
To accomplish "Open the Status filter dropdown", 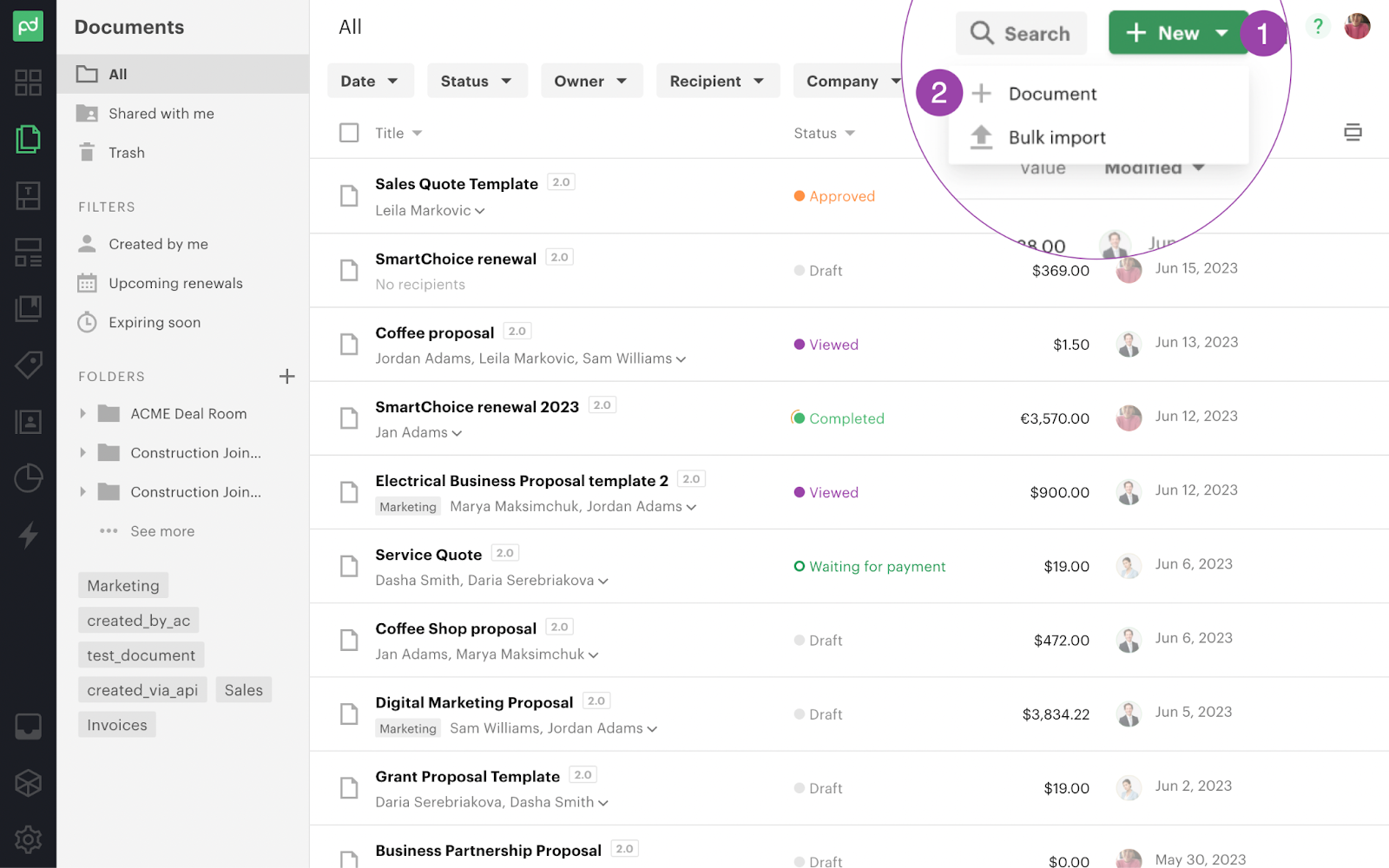I will (476, 81).
